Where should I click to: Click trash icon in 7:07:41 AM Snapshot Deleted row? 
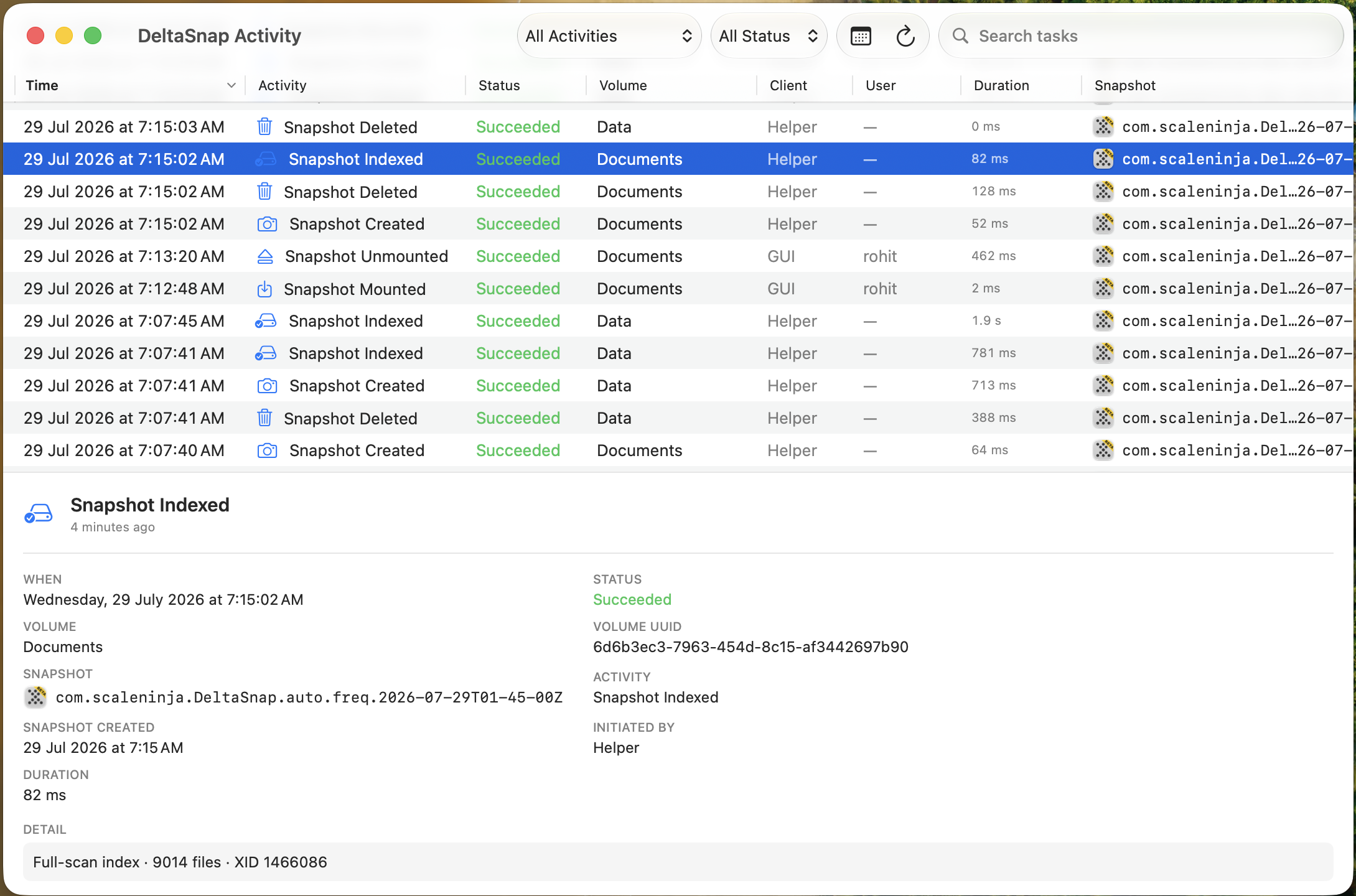coord(264,418)
